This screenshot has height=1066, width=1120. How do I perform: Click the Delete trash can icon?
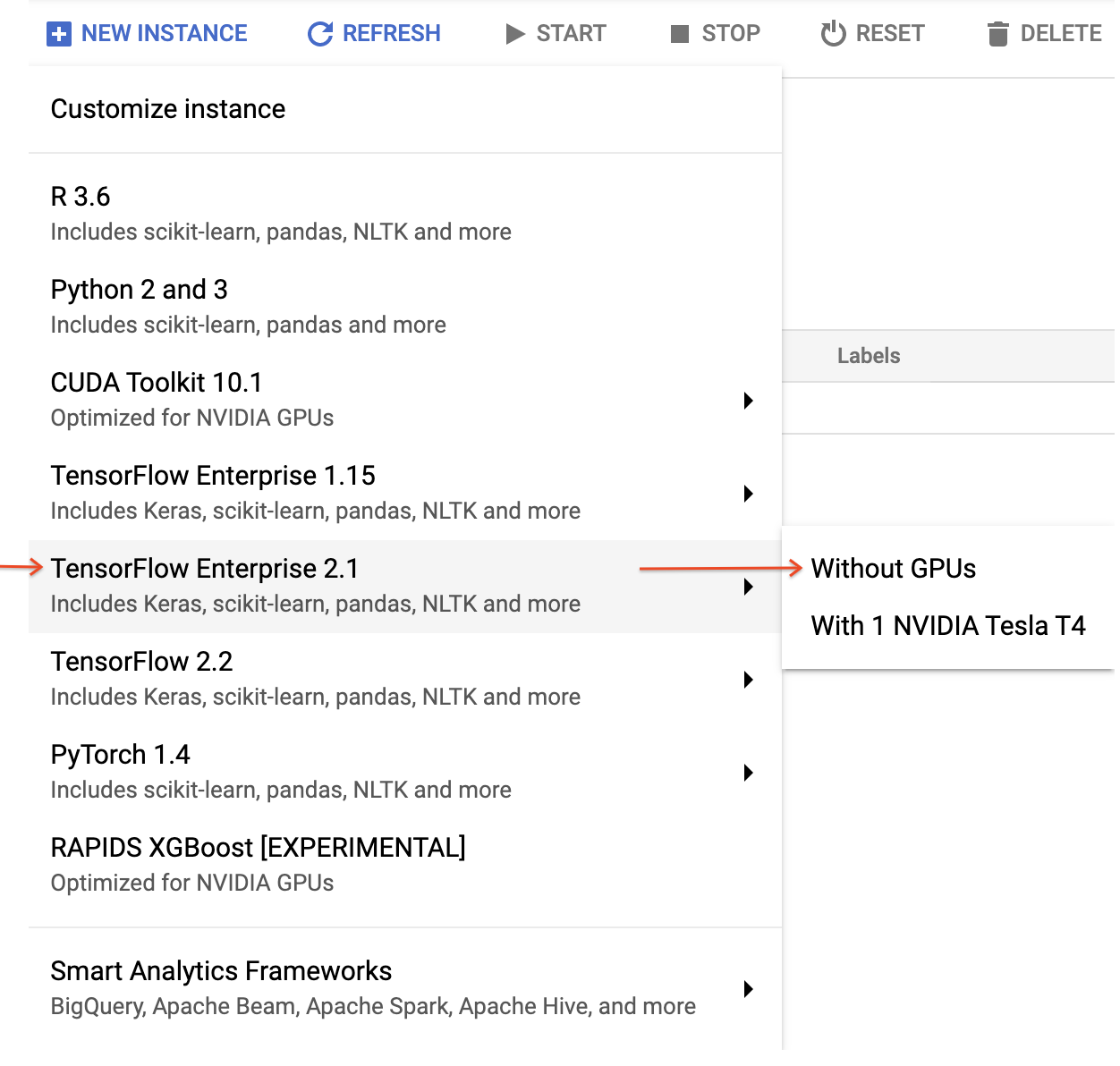pyautogui.click(x=997, y=34)
